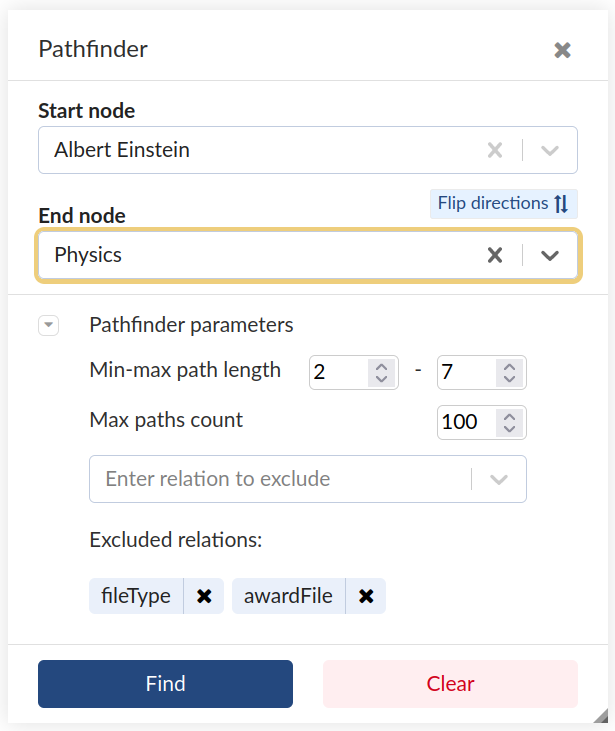Collapse the Pathfinder parameters section
The image size is (615, 731).
tap(49, 325)
